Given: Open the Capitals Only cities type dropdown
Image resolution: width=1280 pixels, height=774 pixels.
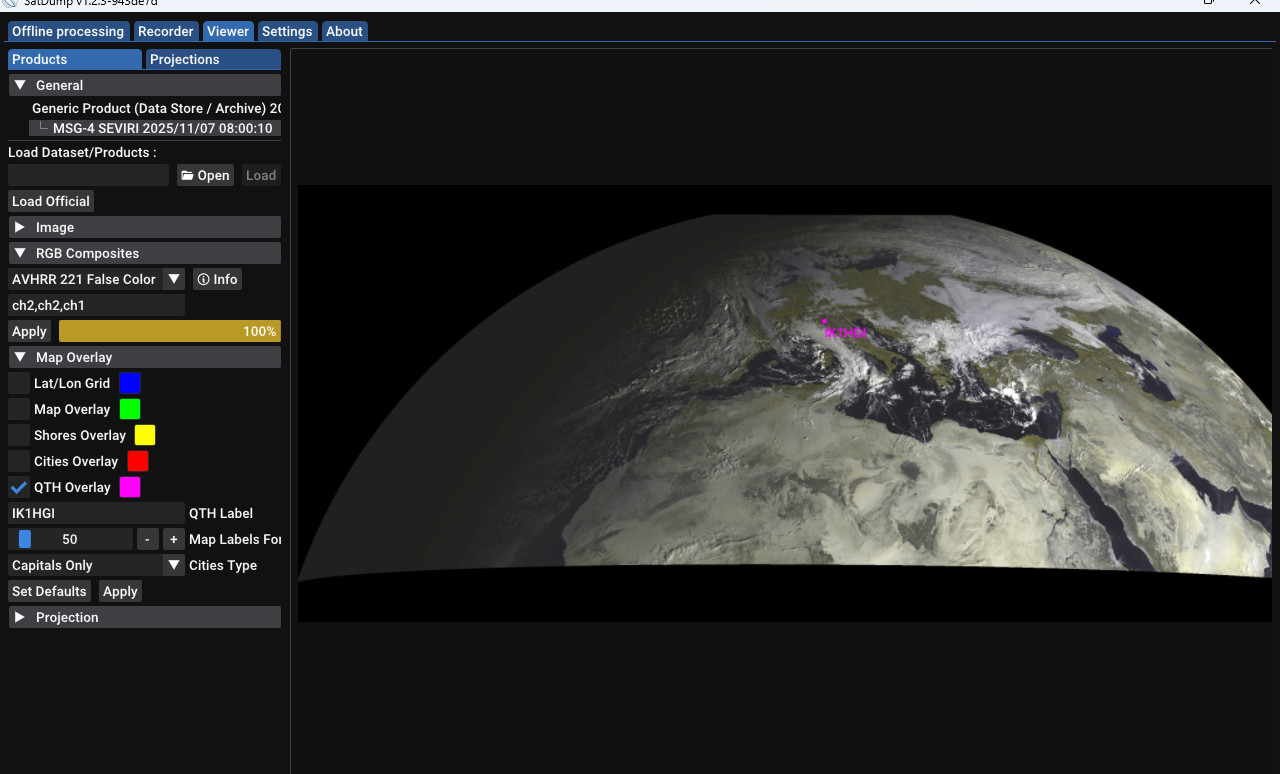Looking at the screenshot, I should (96, 565).
